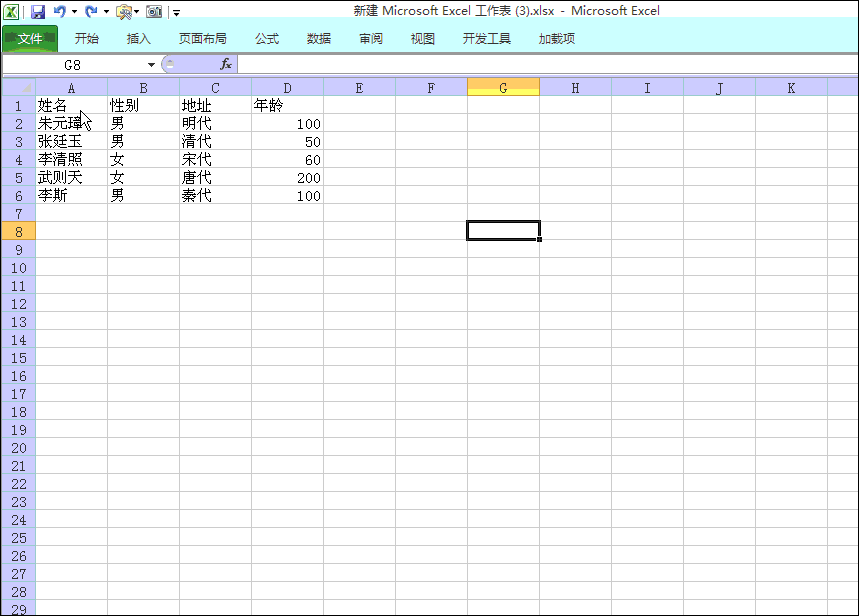Select column K header
Viewport: 859px width, 616px height.
tap(792, 88)
